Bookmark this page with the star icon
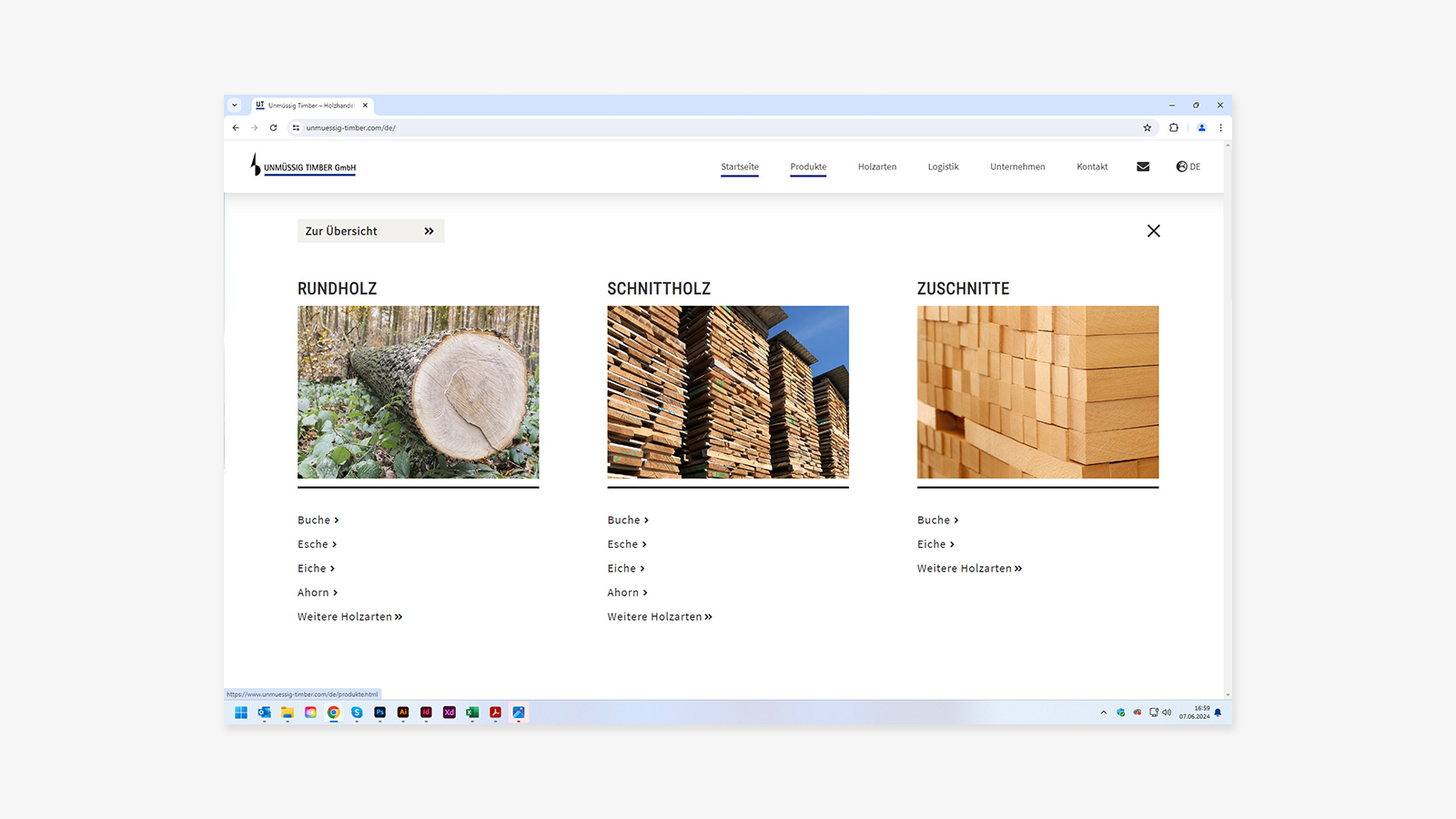The image size is (1456, 819). [x=1148, y=128]
